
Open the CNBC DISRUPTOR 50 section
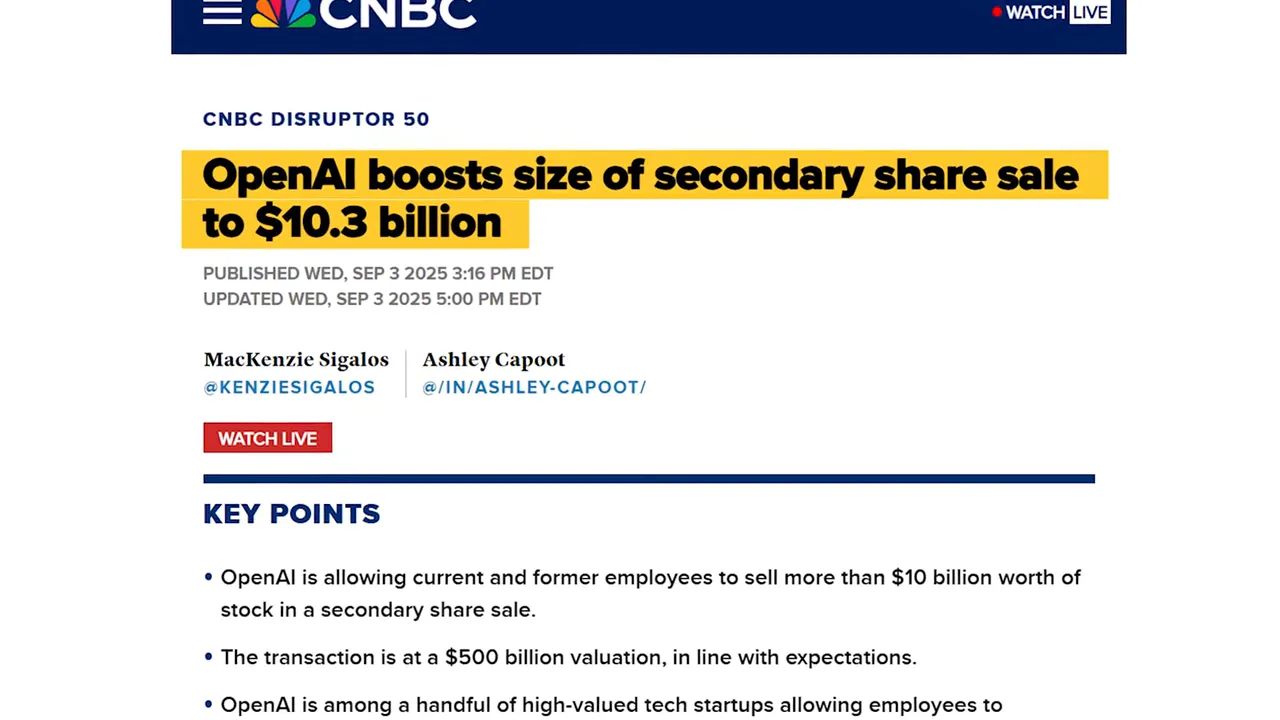click(316, 118)
